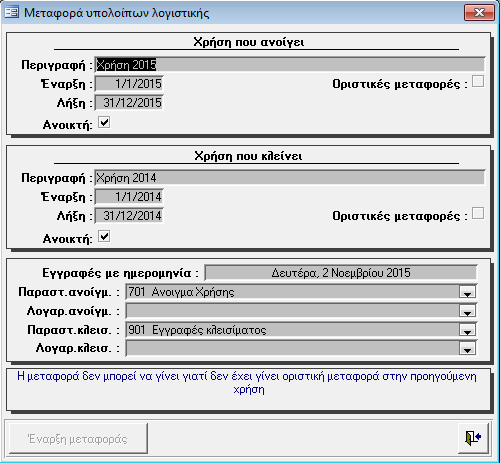Open the Λογαρ.κλεισ. dropdown arrow
The image size is (500, 463).
pyautogui.click(x=467, y=349)
